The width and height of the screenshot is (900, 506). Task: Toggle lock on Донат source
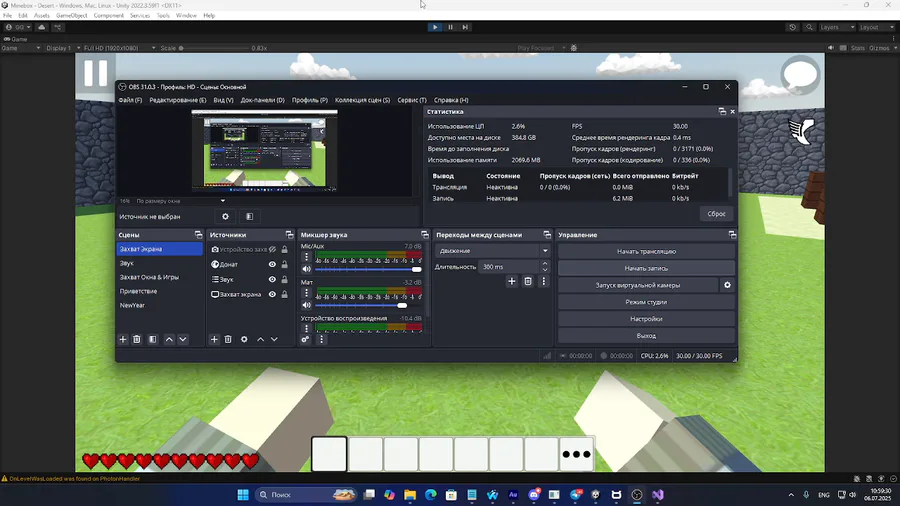pos(284,264)
